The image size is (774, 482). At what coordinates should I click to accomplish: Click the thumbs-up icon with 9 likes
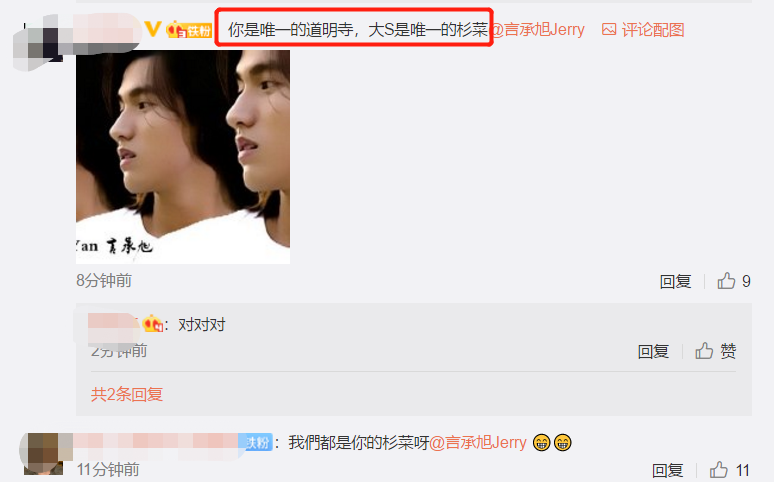726,281
